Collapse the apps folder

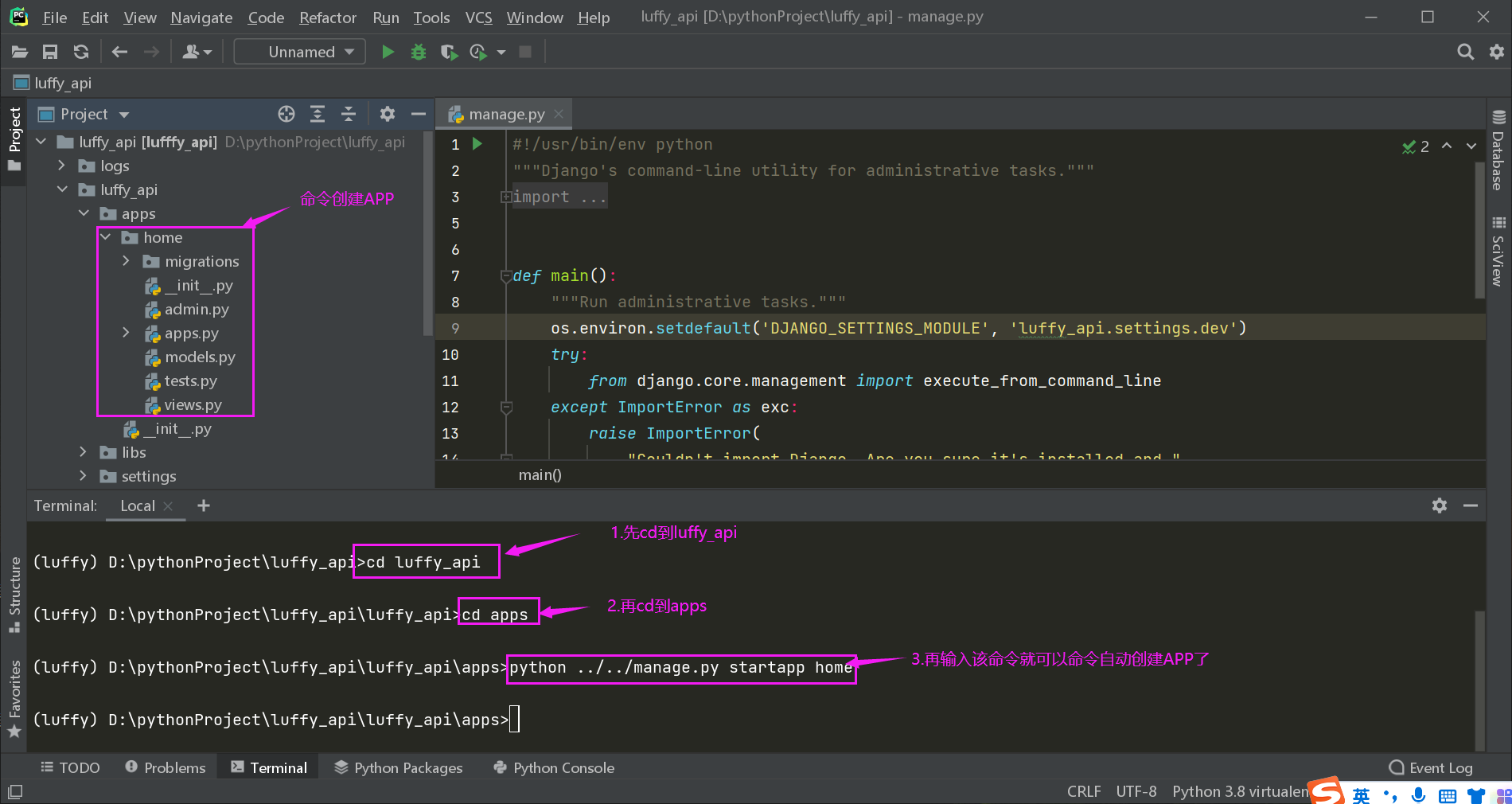coord(84,213)
